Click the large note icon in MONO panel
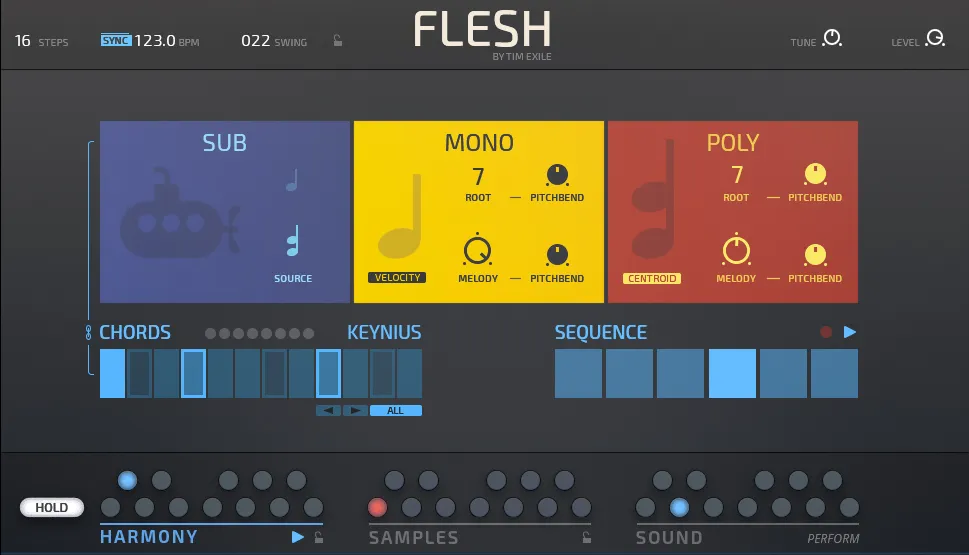Viewport: 969px width, 555px height. pos(400,216)
